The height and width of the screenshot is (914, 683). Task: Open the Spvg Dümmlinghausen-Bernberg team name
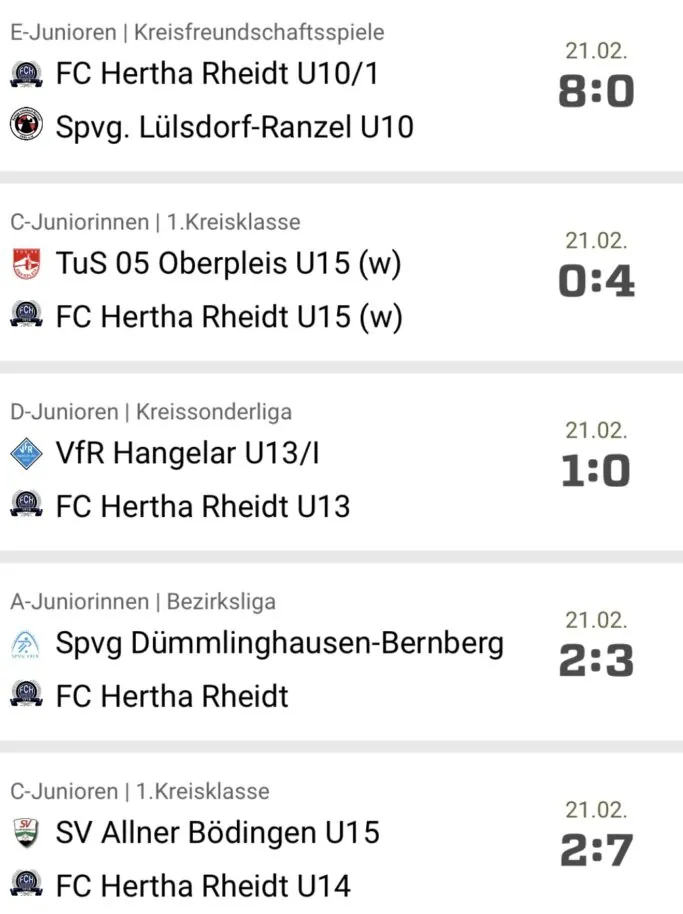point(279,643)
